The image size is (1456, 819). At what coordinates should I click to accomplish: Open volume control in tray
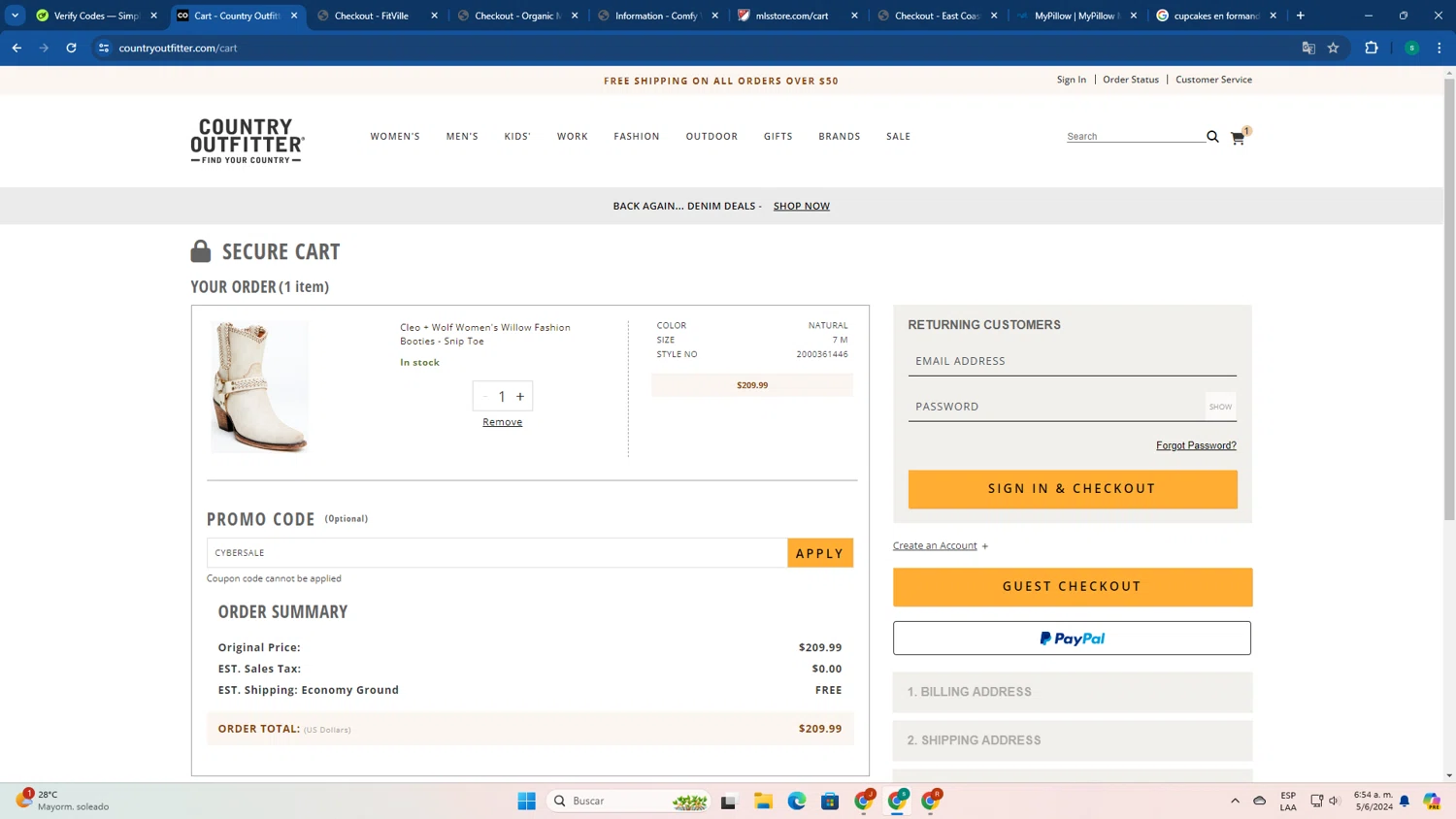point(1335,801)
